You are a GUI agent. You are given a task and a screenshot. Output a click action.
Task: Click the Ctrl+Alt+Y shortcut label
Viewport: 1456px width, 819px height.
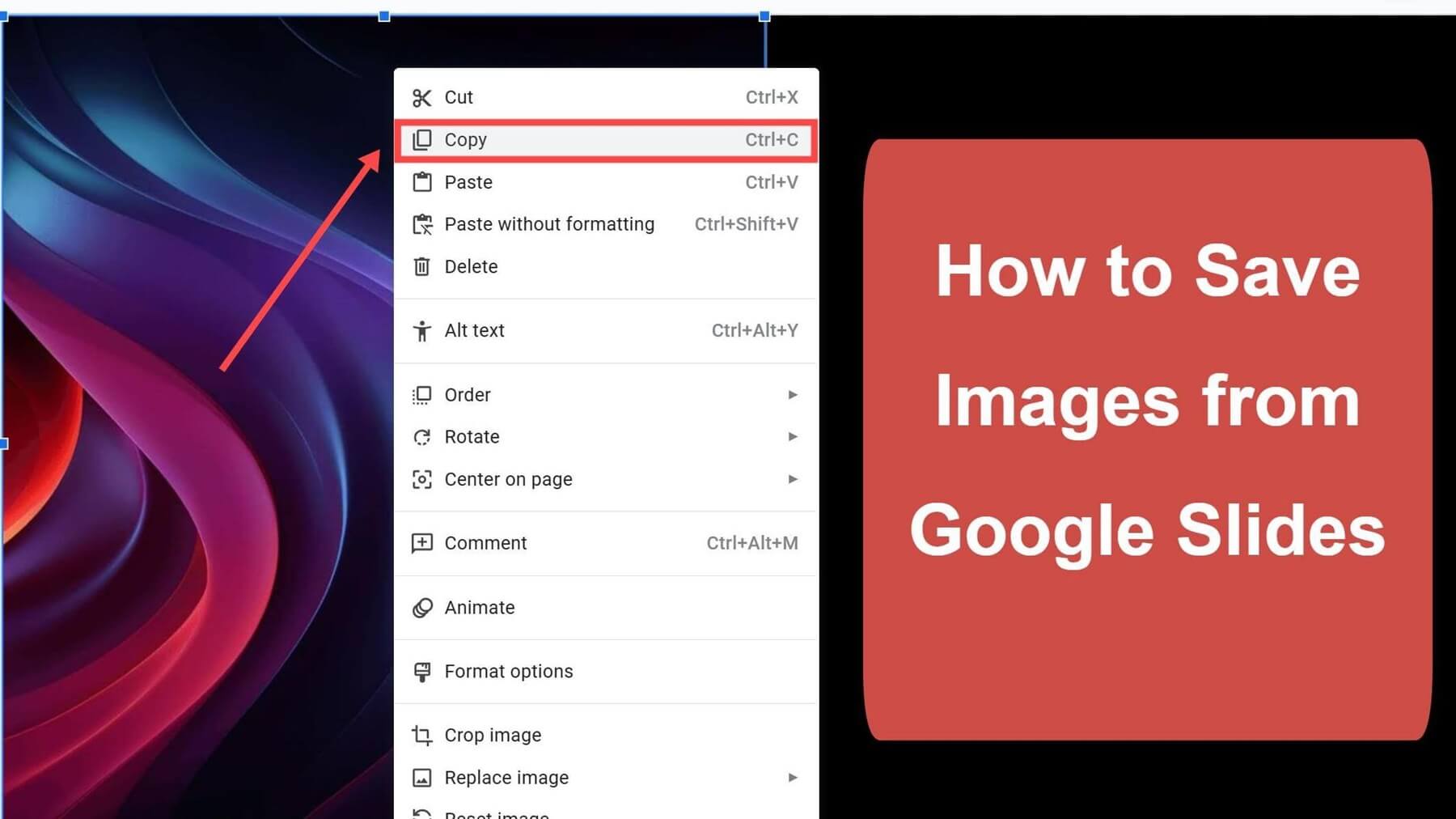tap(755, 330)
